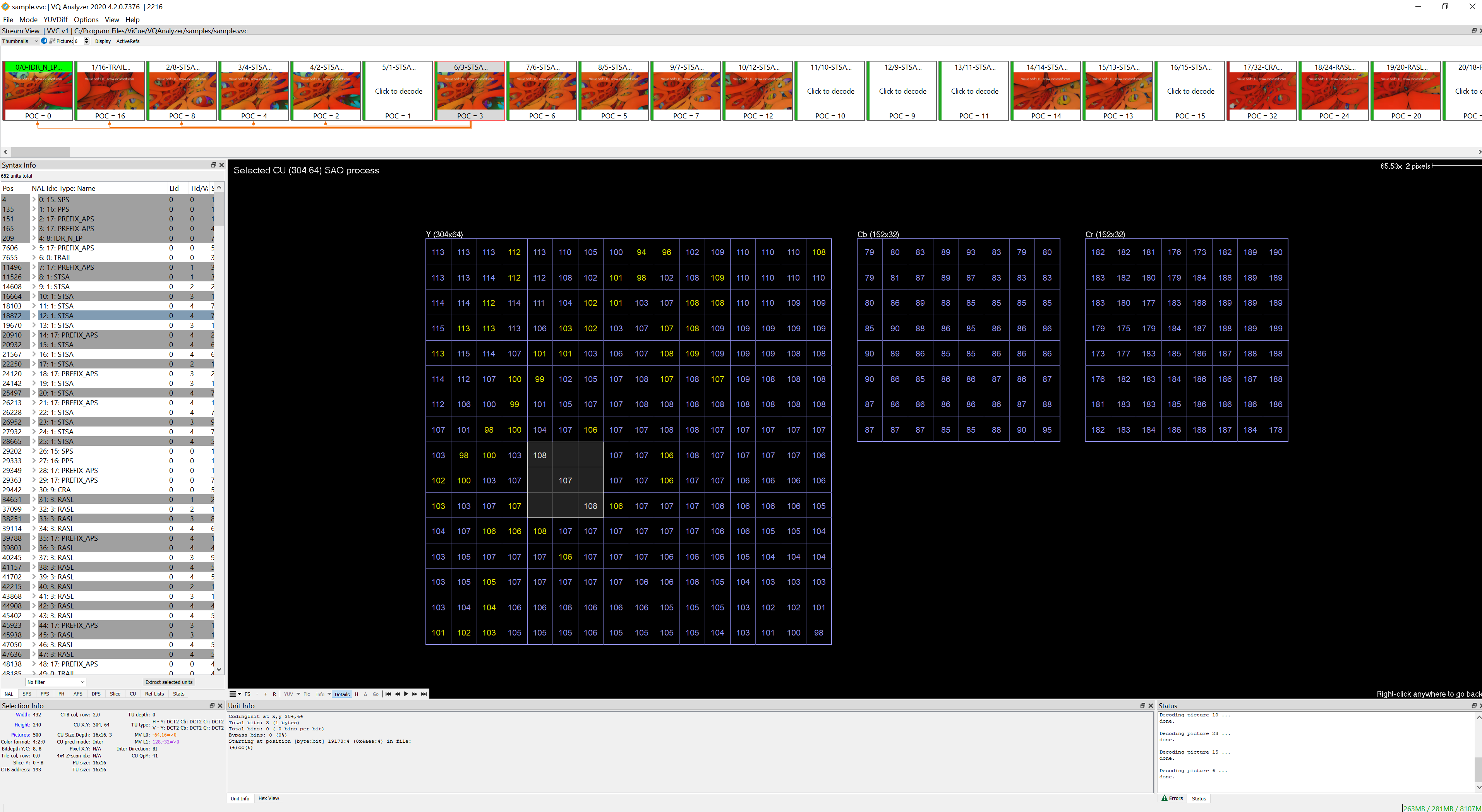1482x812 pixels.
Task: Open the Thumbnails view dropdown
Action: click(20, 41)
